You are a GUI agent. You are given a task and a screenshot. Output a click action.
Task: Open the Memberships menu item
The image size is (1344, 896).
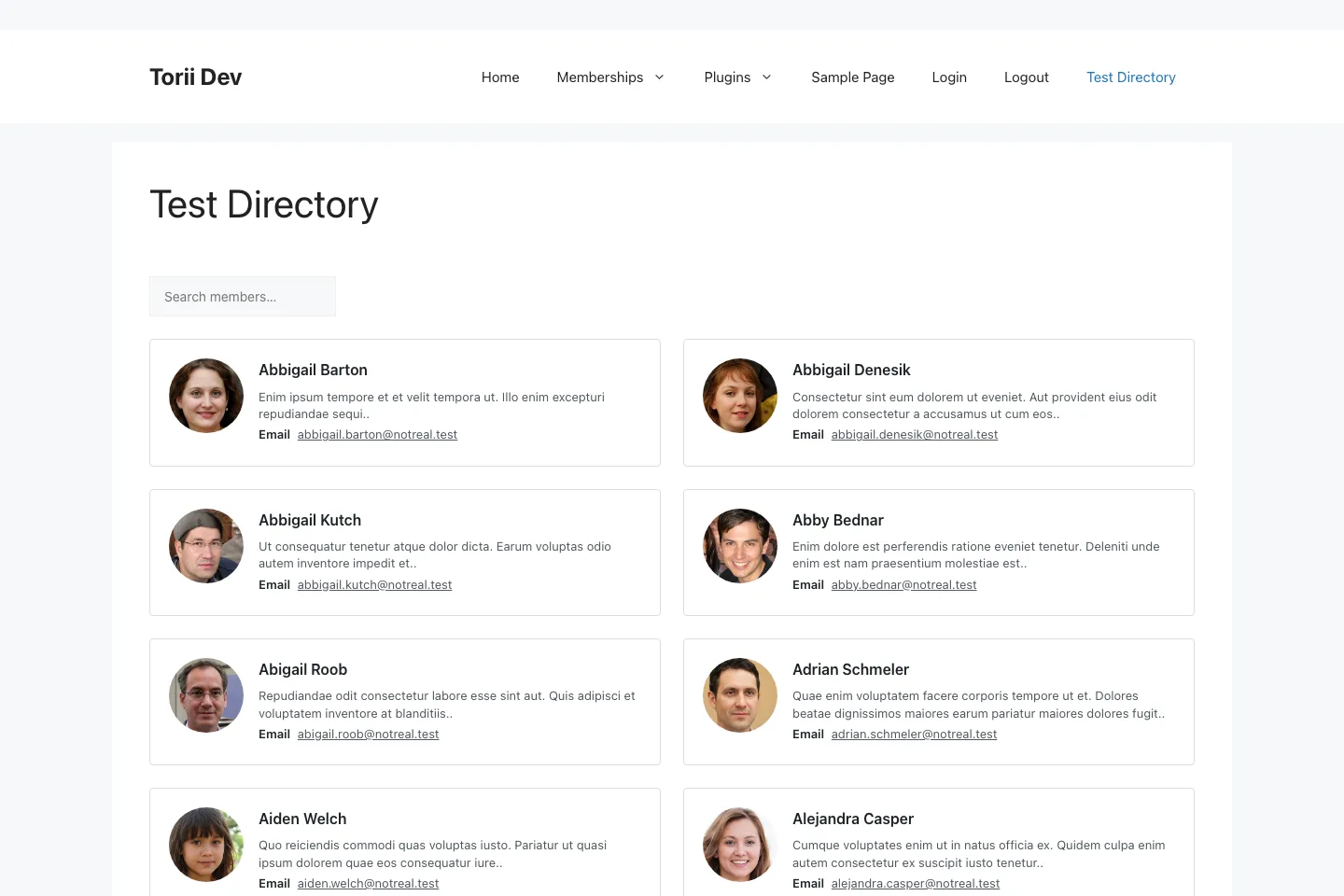[x=599, y=77]
